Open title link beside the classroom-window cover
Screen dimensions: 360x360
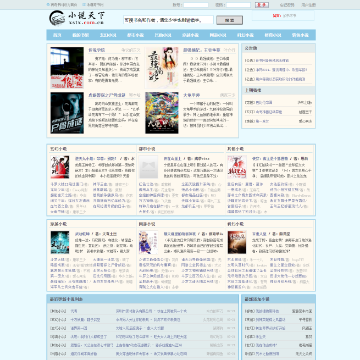tap(97, 50)
